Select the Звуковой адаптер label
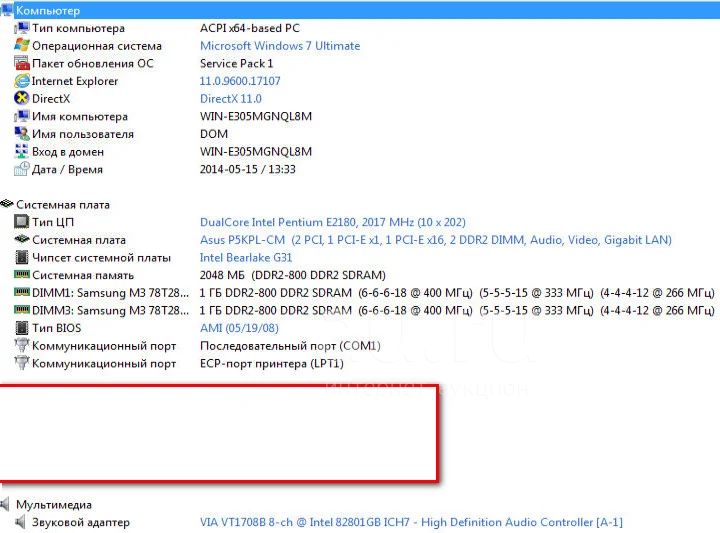This screenshot has width=720, height=533. [81, 522]
